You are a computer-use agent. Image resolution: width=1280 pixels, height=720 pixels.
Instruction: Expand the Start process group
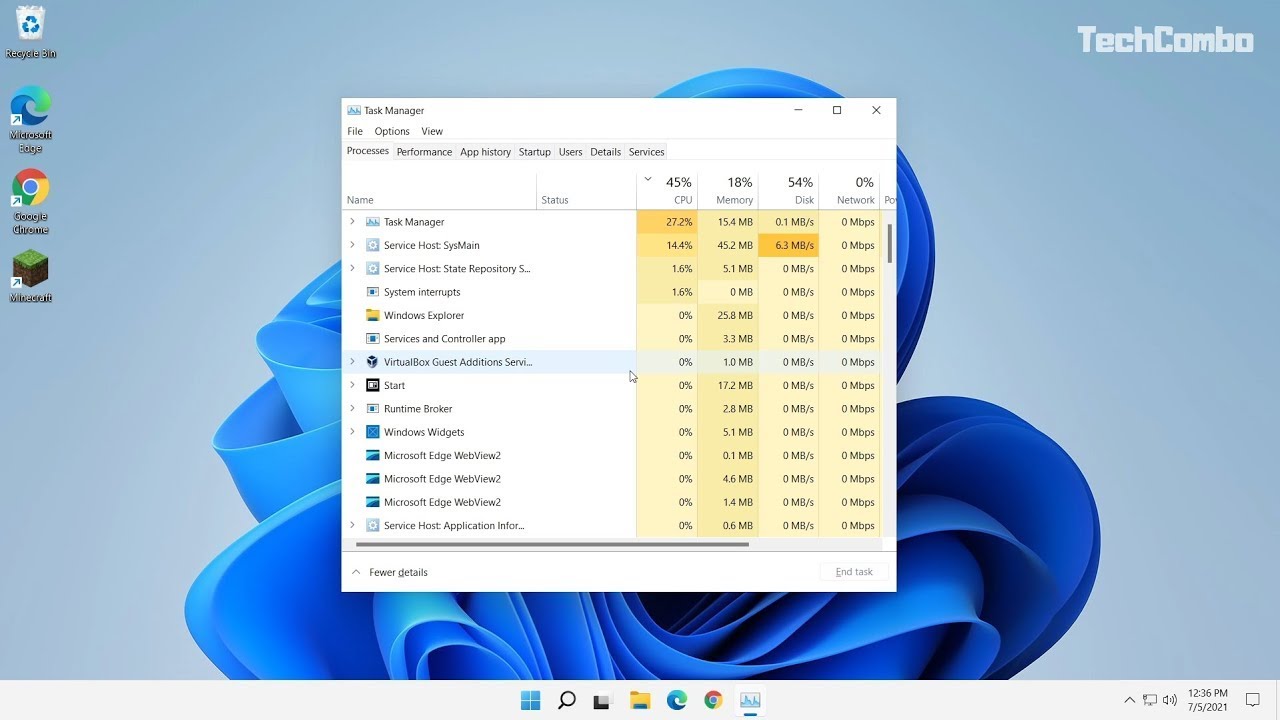(x=352, y=385)
